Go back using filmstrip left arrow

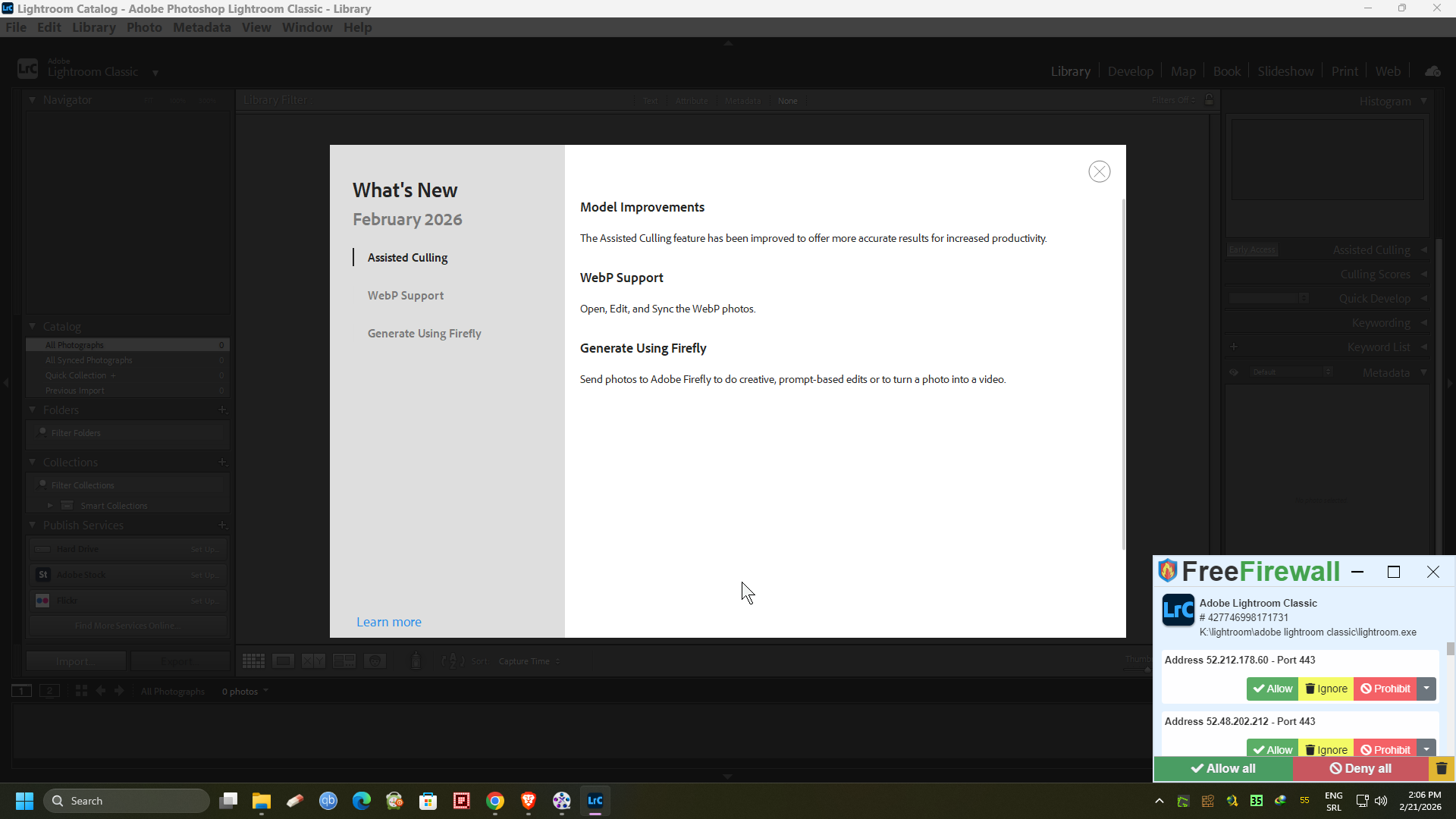(100, 691)
